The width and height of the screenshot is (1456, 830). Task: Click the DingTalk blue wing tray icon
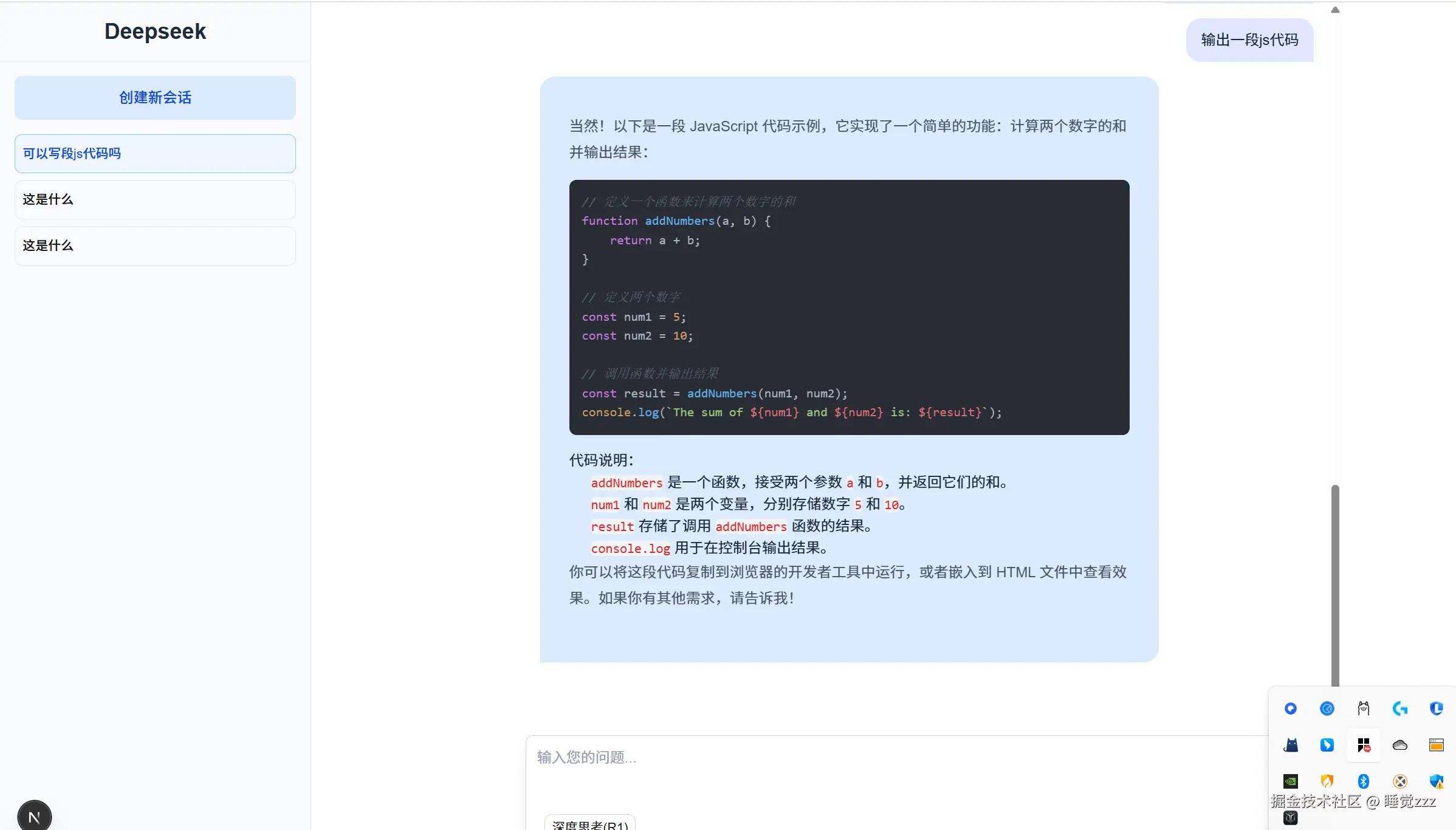coord(1327,745)
